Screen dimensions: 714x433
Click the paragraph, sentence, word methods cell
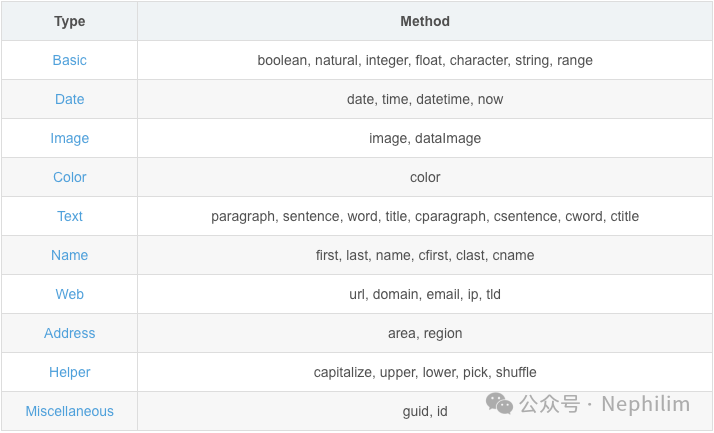click(x=425, y=216)
